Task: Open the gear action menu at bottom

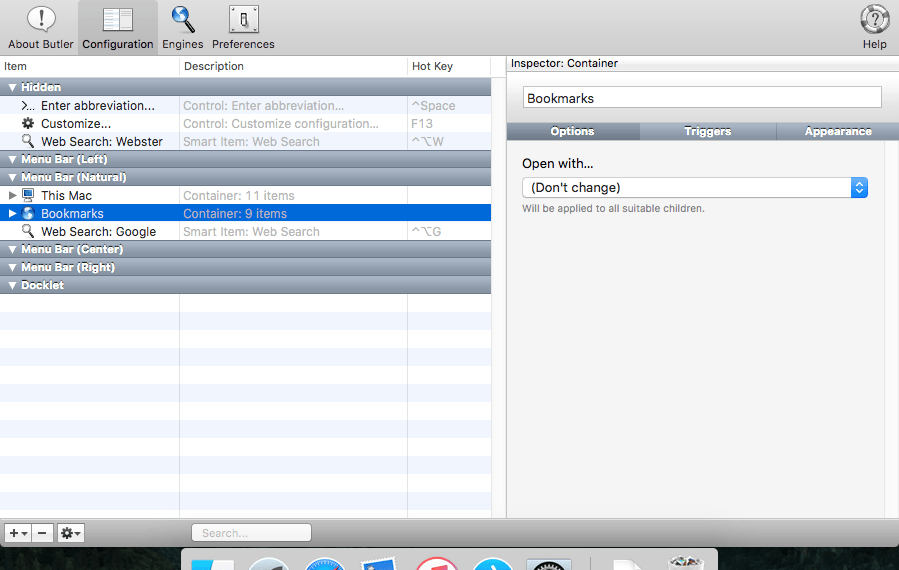Action: 71,533
